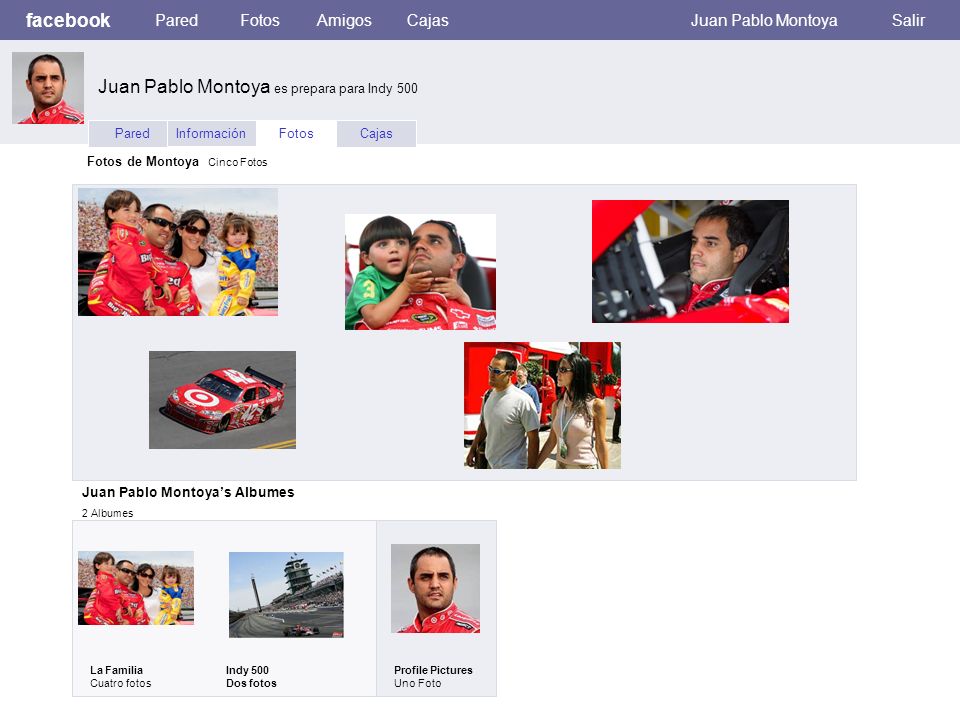Select the Fotos profile tab
The width and height of the screenshot is (960, 720).
(x=296, y=133)
